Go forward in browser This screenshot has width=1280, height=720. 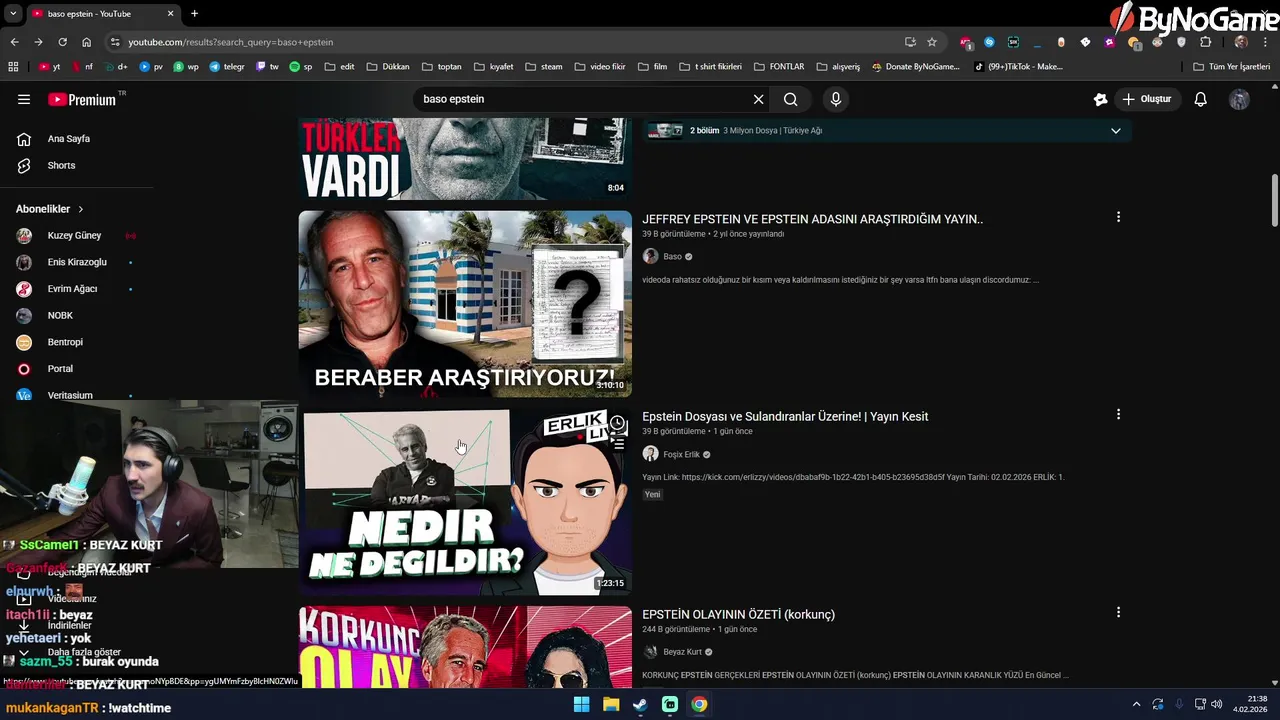tap(38, 42)
